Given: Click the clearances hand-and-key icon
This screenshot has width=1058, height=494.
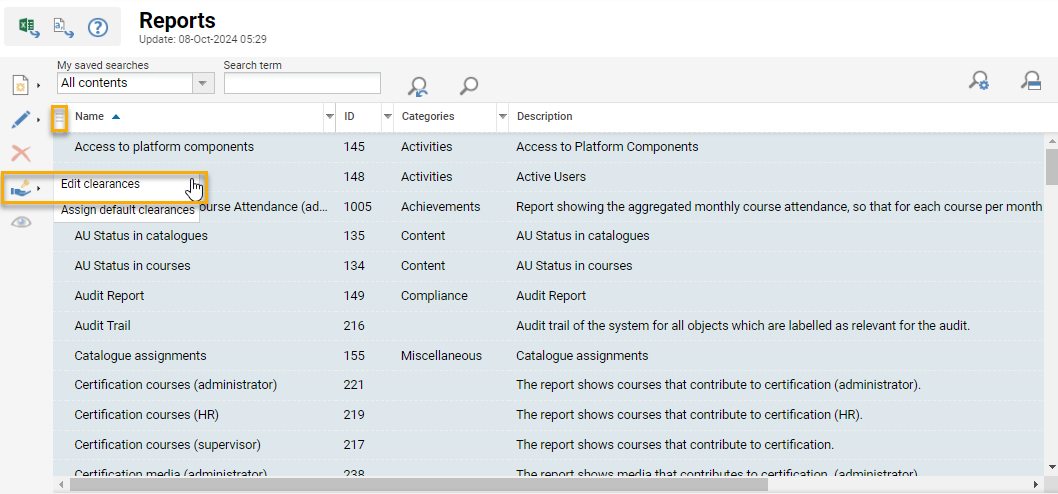Looking at the screenshot, I should coord(20,187).
